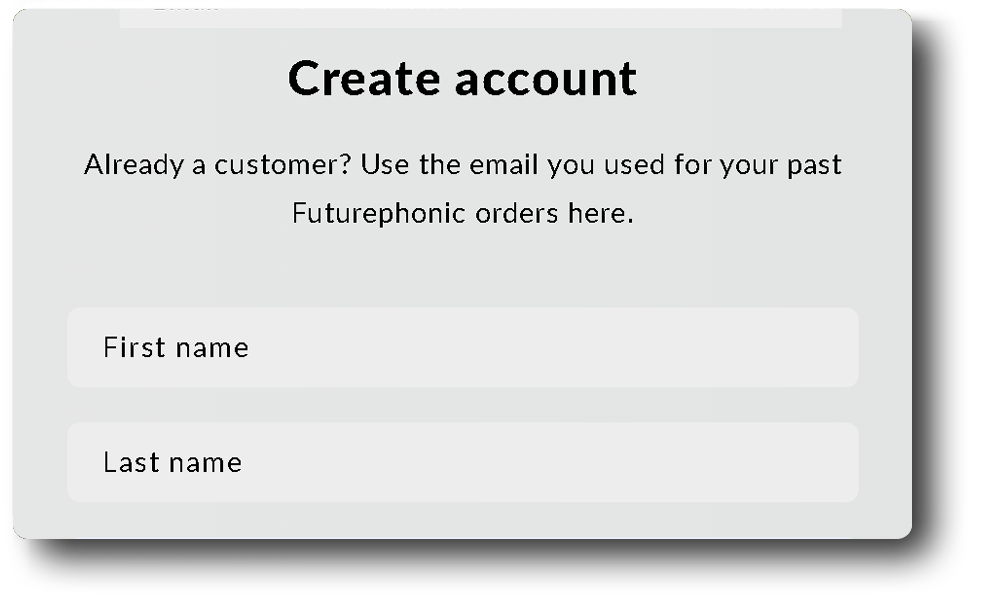
Task: Click the word 'Futurephonic' in the description
Action: tap(378, 213)
